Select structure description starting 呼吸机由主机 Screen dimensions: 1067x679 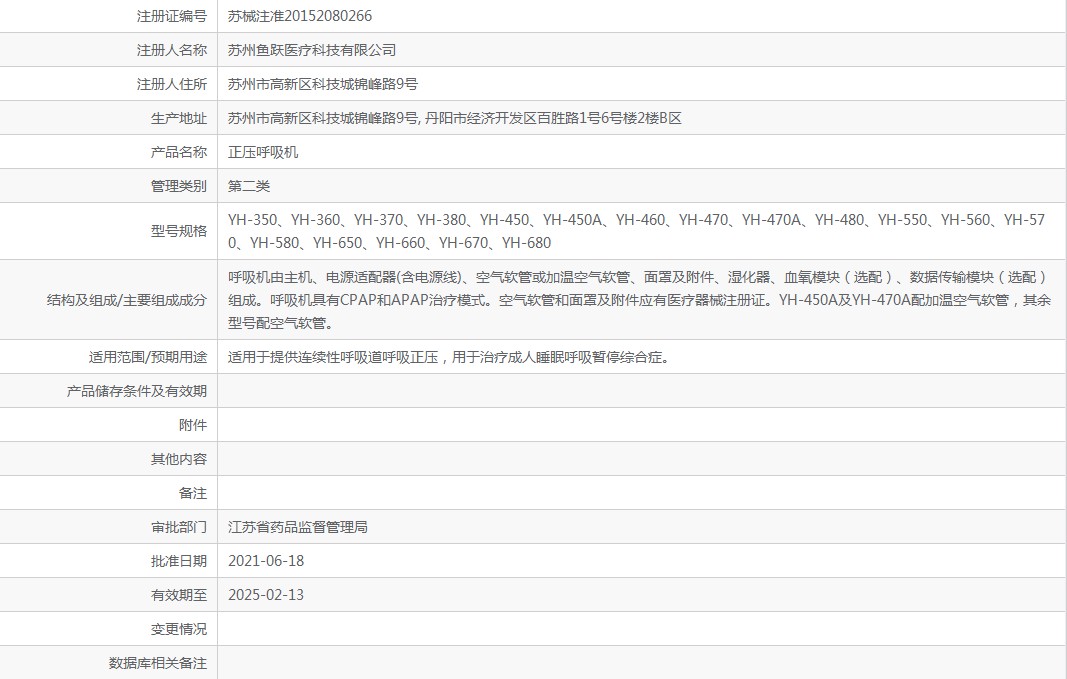click(x=639, y=300)
